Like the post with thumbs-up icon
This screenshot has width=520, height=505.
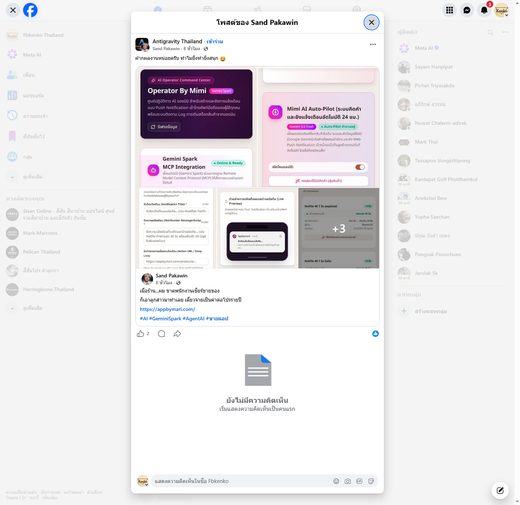(140, 334)
